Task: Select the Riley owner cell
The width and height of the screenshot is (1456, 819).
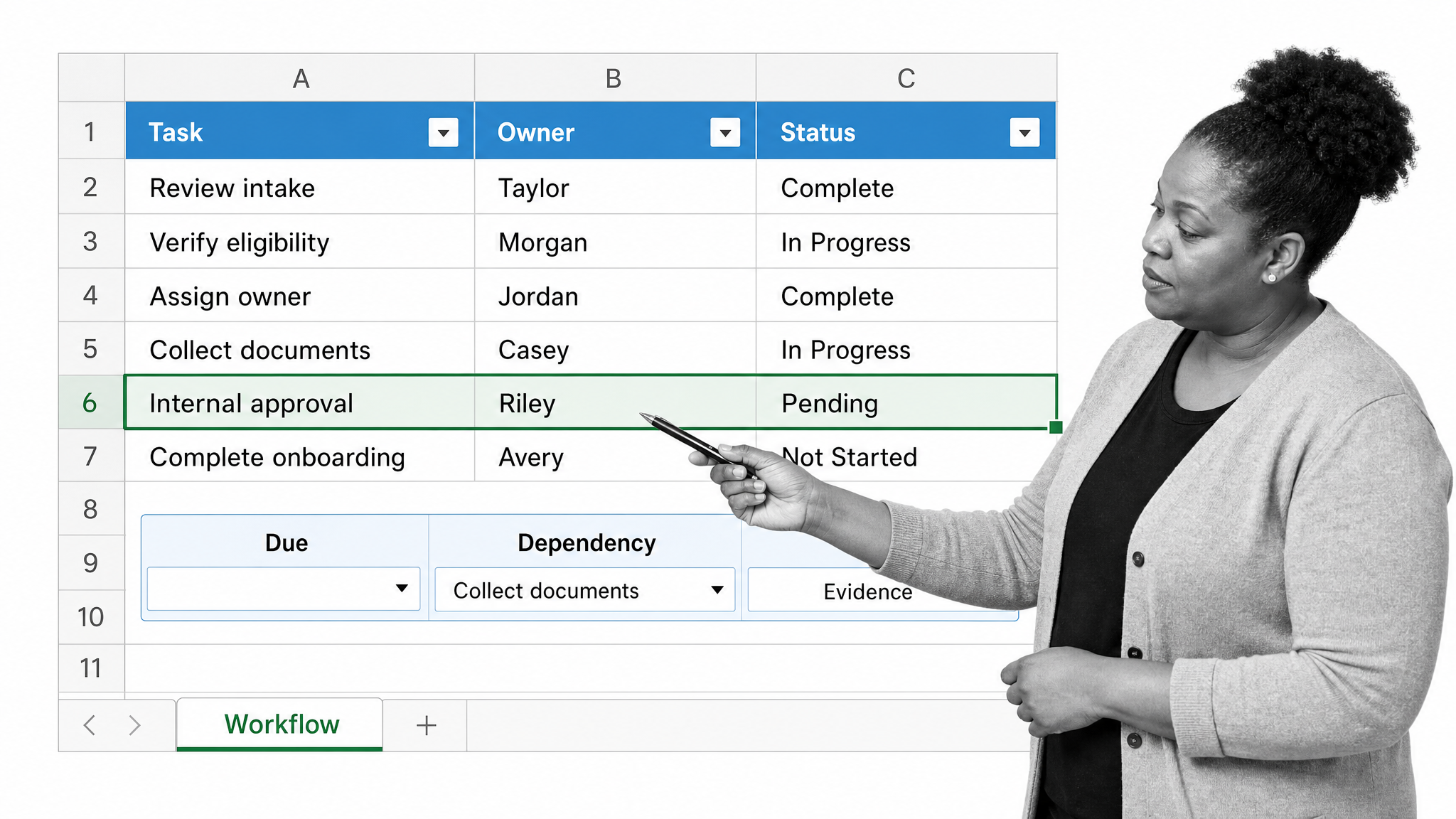Action: point(615,402)
